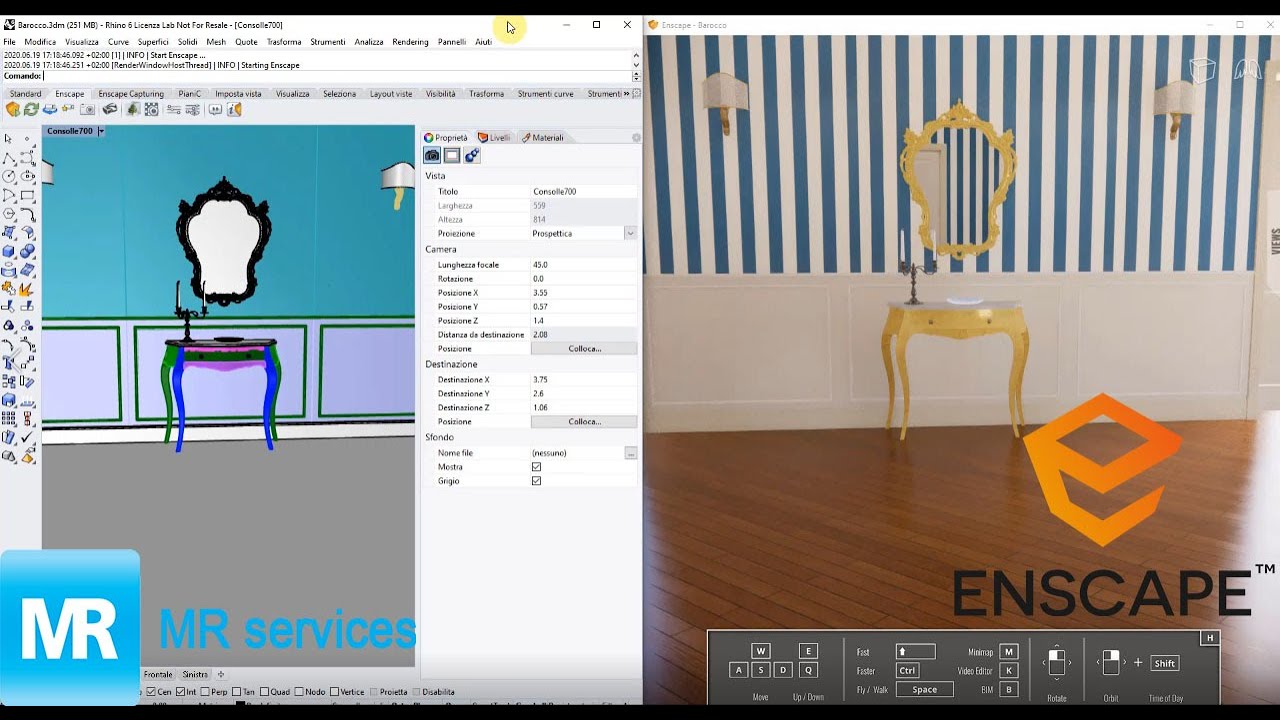Open the Rendering menu
The height and width of the screenshot is (720, 1280).
(410, 42)
